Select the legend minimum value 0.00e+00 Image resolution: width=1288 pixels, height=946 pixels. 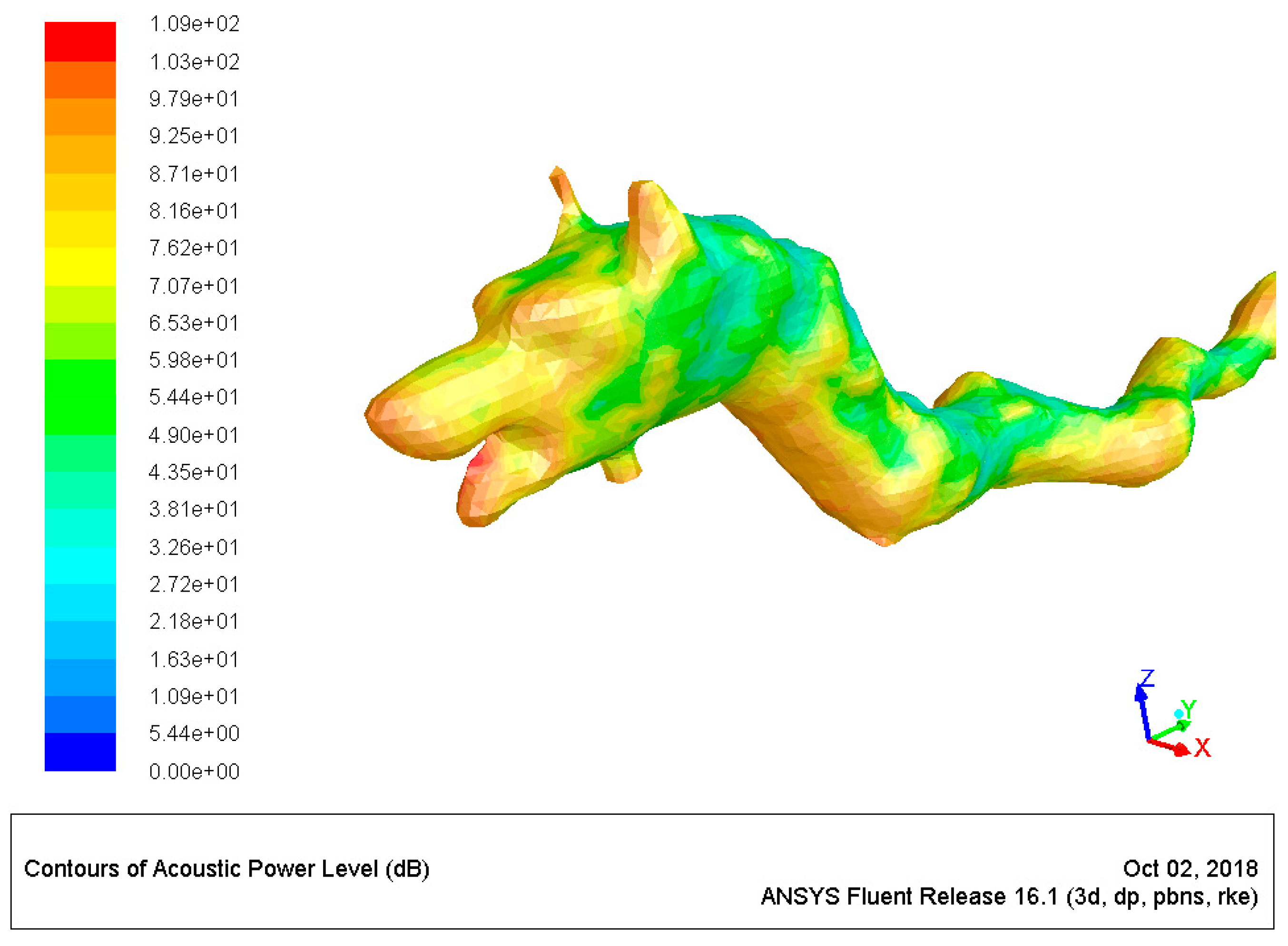(194, 772)
